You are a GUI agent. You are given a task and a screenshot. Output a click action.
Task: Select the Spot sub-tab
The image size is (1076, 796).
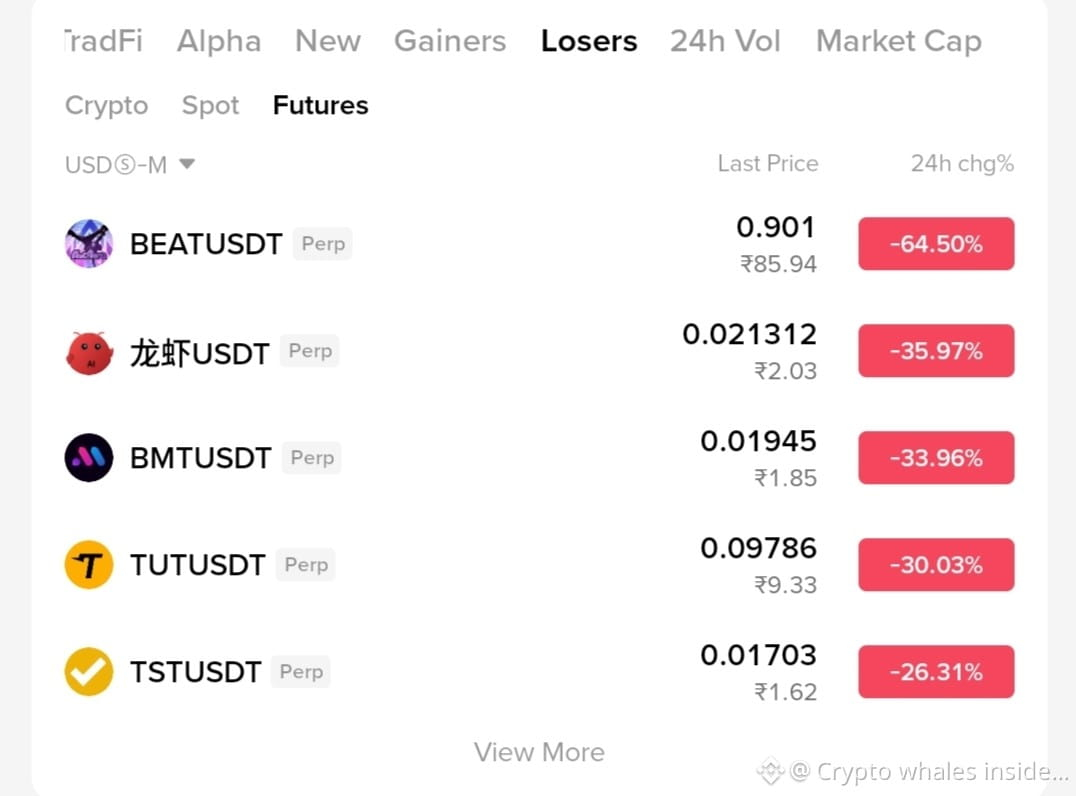click(x=210, y=106)
